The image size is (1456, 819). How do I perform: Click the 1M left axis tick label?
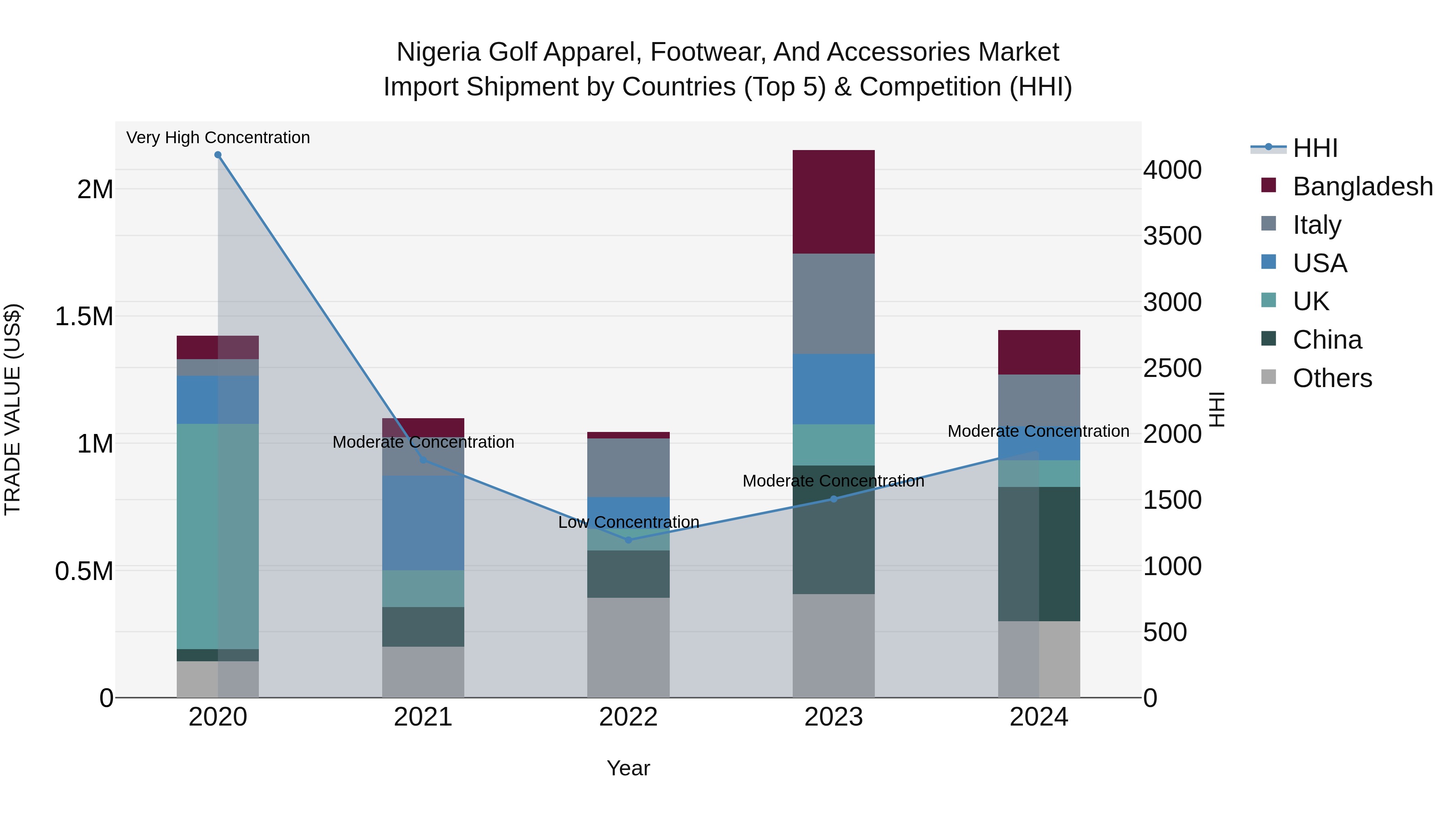coord(95,444)
